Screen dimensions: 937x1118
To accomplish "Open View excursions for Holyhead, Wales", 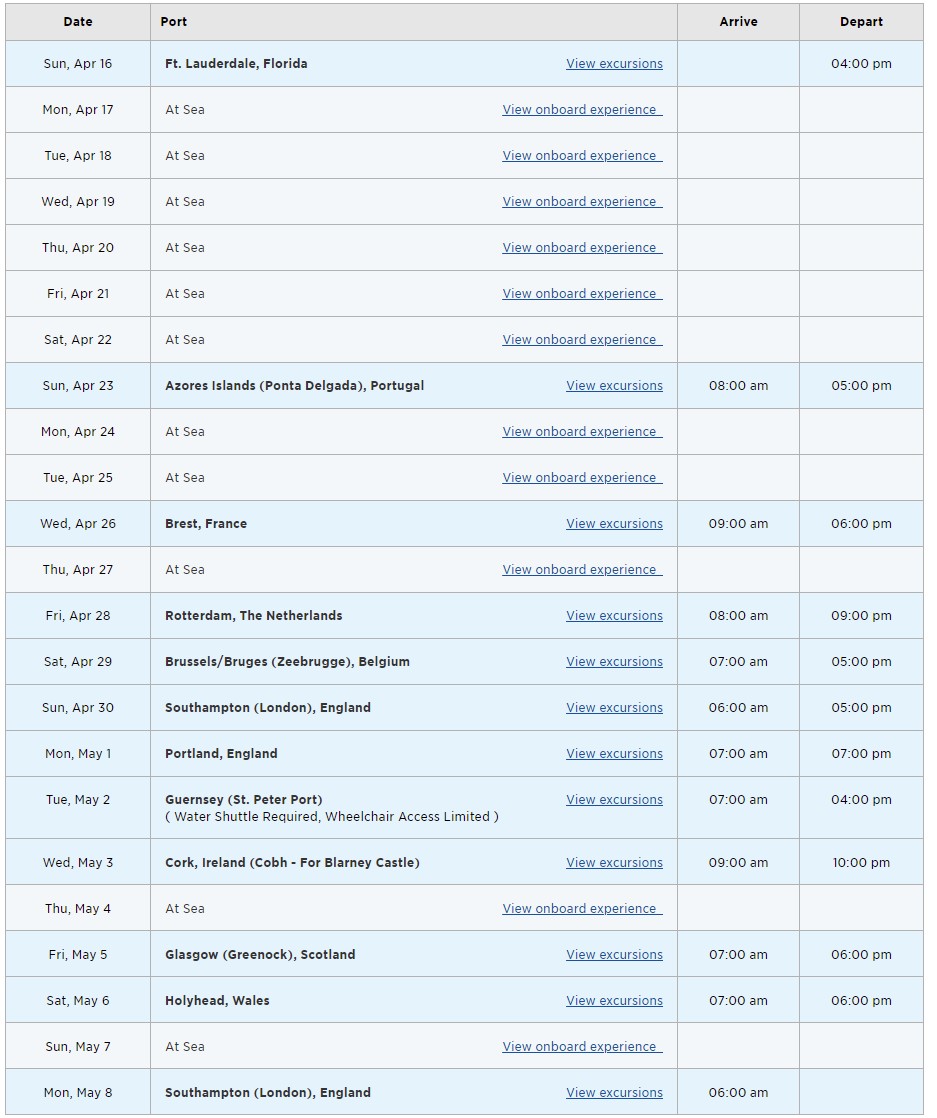I will 614,1000.
